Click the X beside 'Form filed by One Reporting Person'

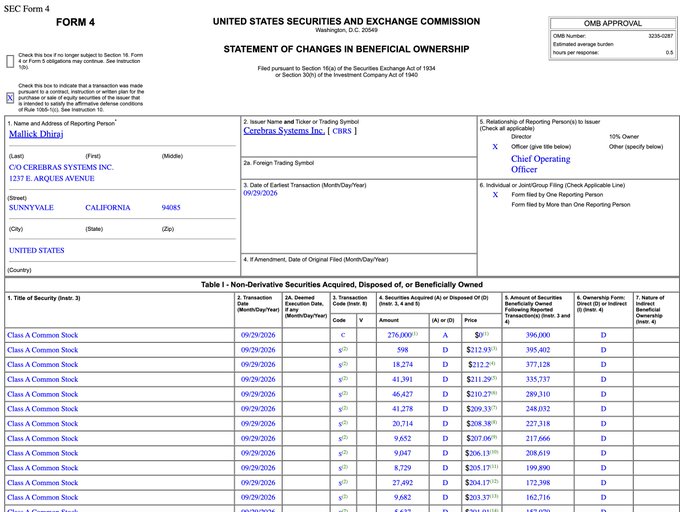point(495,195)
